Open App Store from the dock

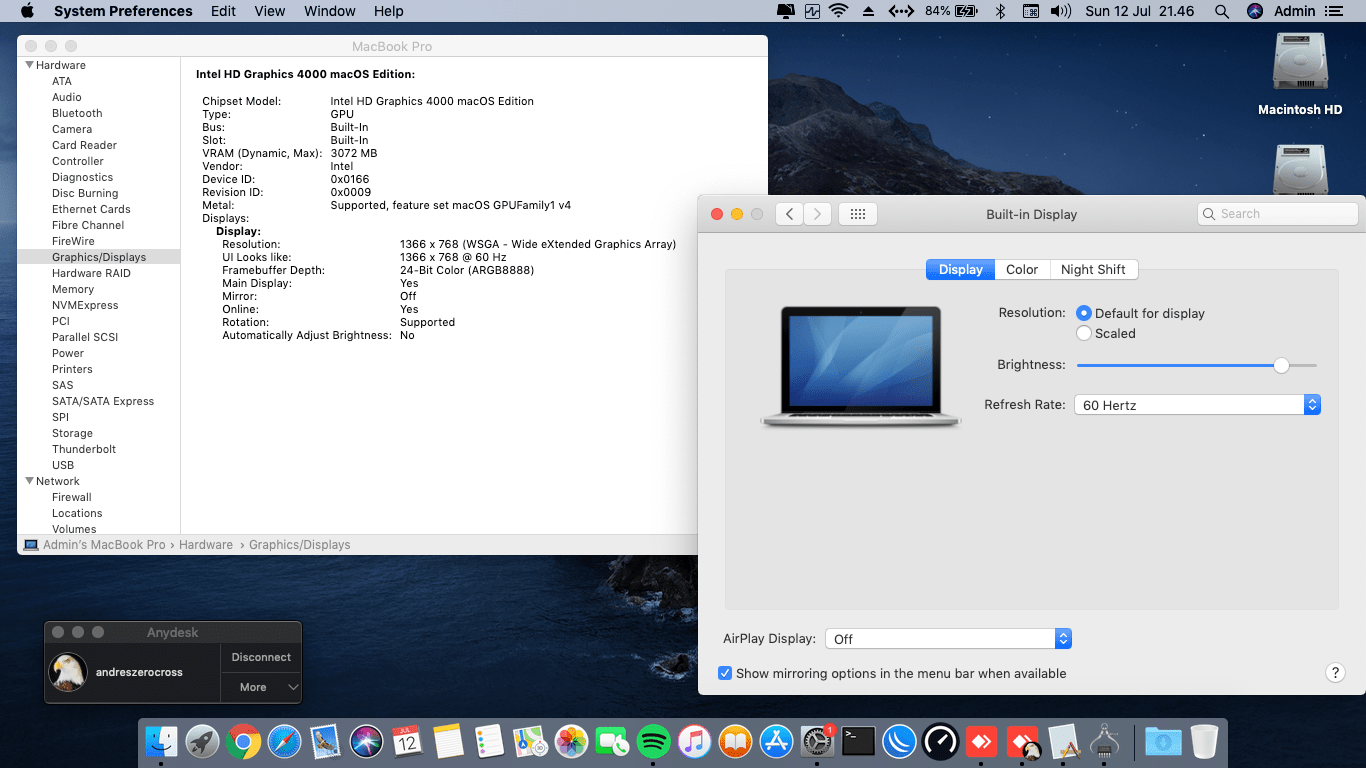[776, 741]
